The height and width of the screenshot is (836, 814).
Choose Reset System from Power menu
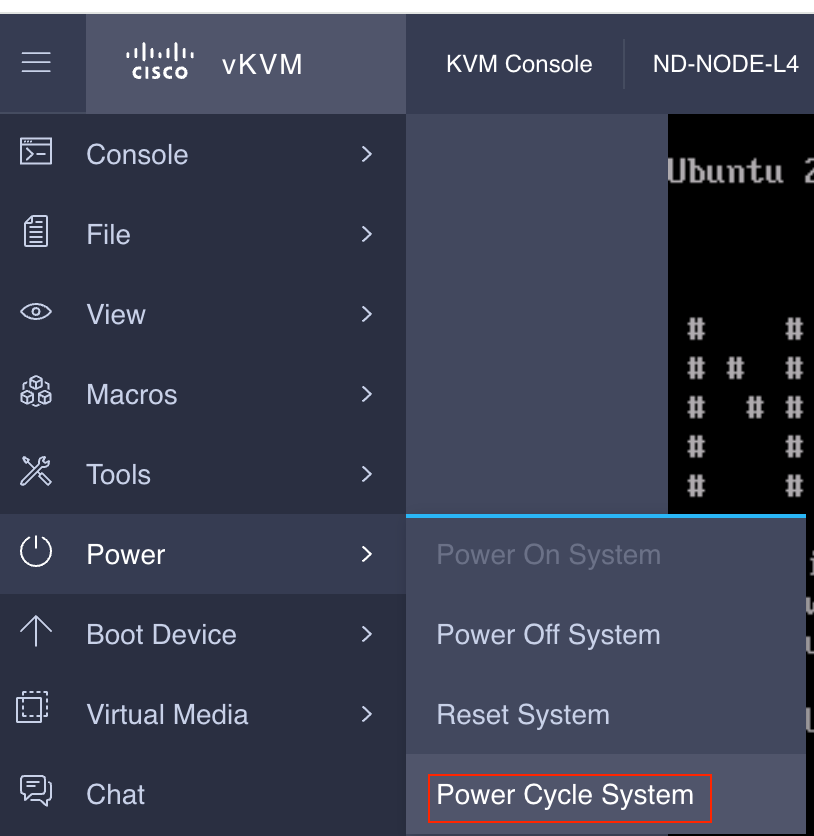click(522, 714)
